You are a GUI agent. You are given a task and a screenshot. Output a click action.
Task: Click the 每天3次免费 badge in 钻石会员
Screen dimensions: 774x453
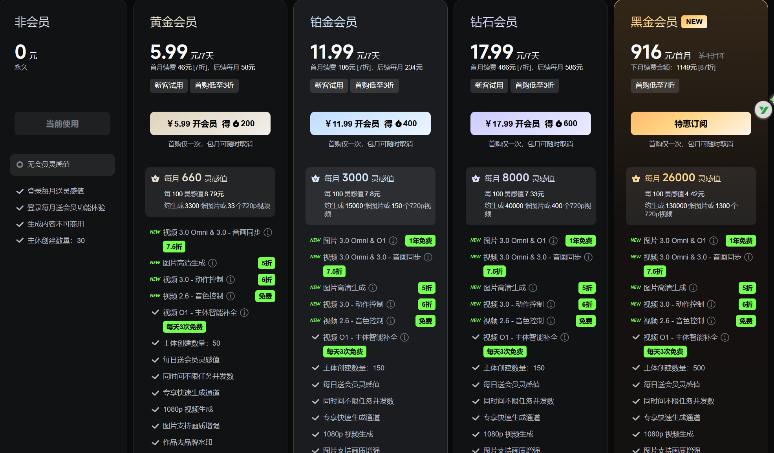click(x=500, y=352)
